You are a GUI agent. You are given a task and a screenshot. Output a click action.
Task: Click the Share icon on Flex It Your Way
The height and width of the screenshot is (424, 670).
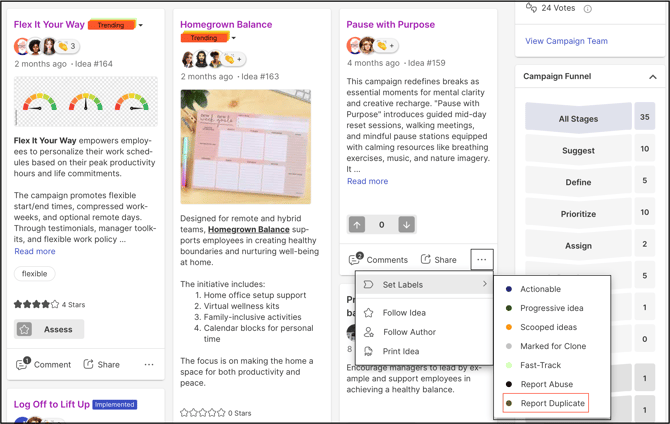(x=89, y=365)
